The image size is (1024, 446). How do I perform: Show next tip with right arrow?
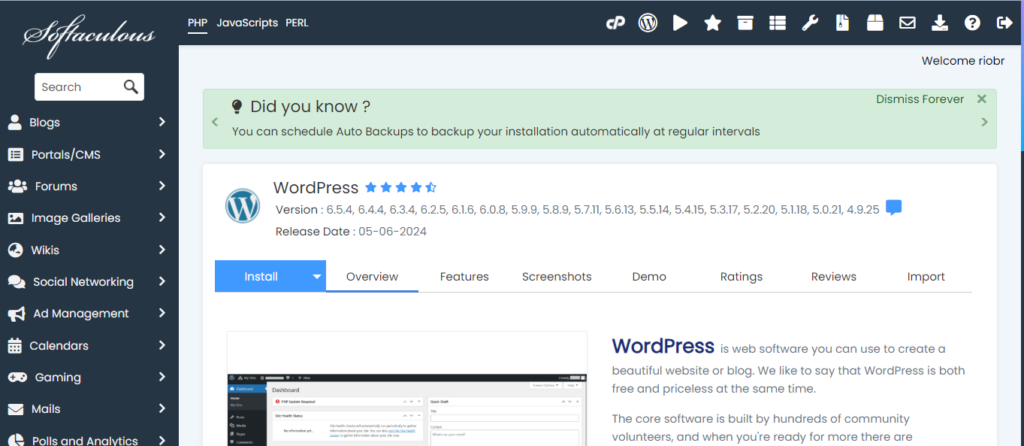point(985,122)
